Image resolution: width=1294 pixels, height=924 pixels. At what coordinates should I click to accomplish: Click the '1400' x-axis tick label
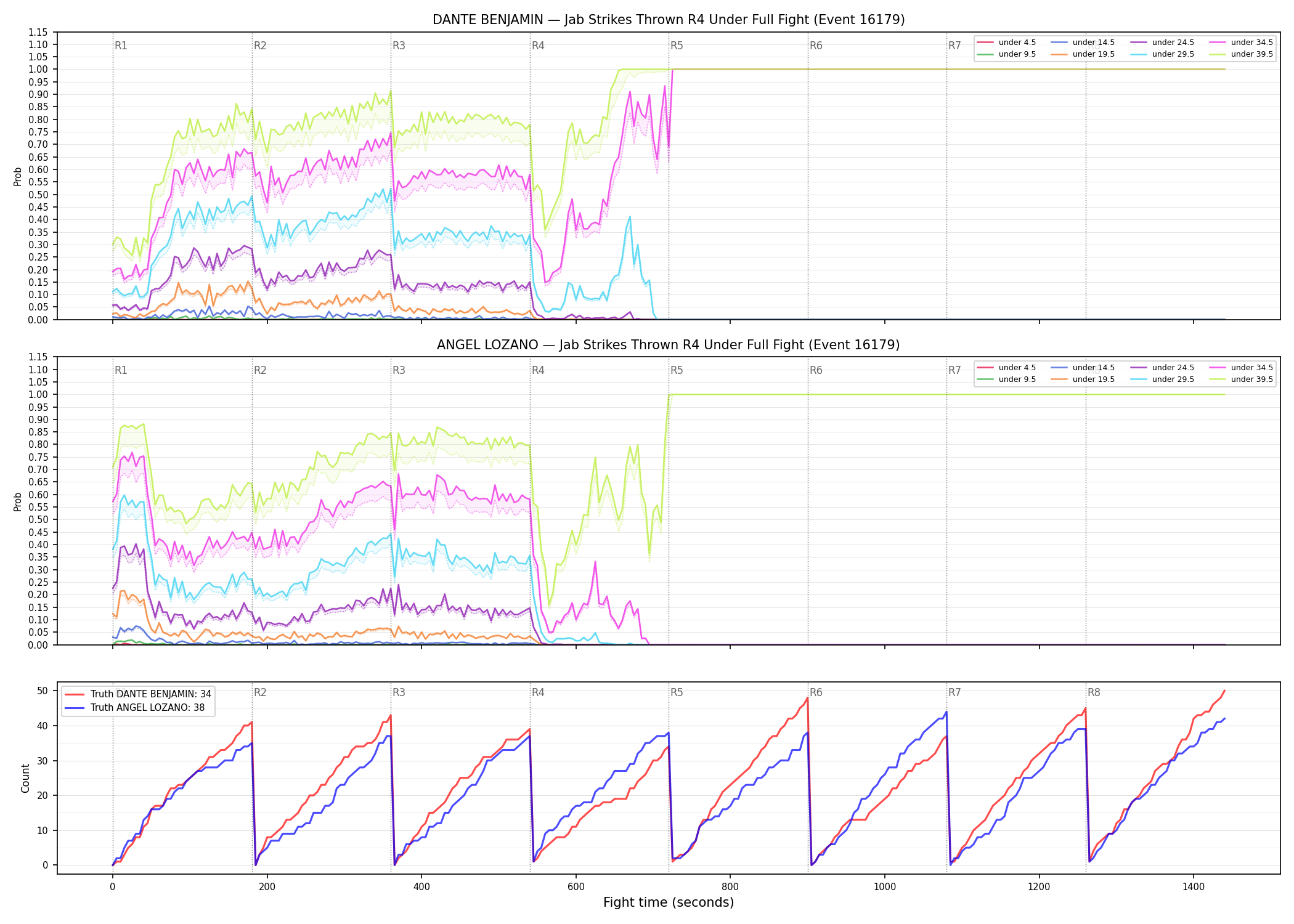pyautogui.click(x=1194, y=887)
